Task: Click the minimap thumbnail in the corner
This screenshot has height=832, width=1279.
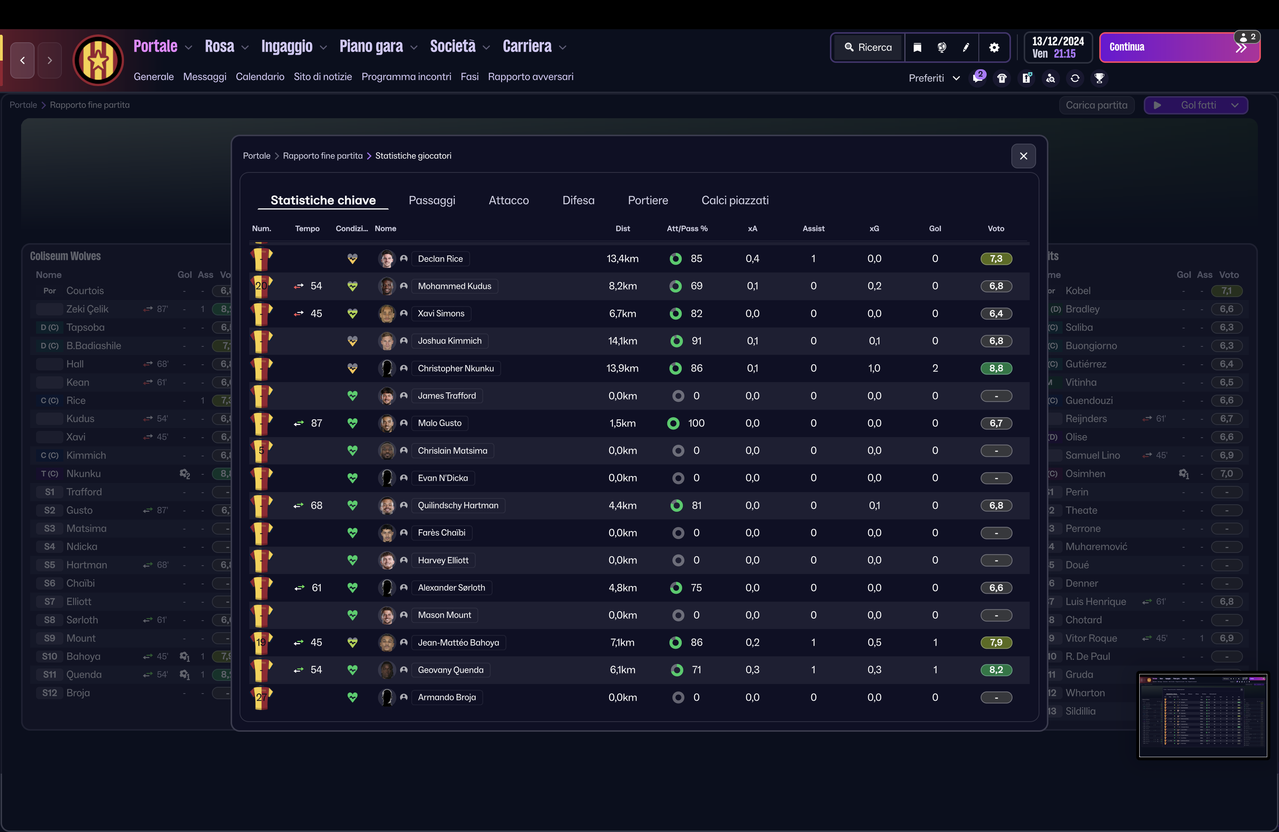Action: 1204,715
